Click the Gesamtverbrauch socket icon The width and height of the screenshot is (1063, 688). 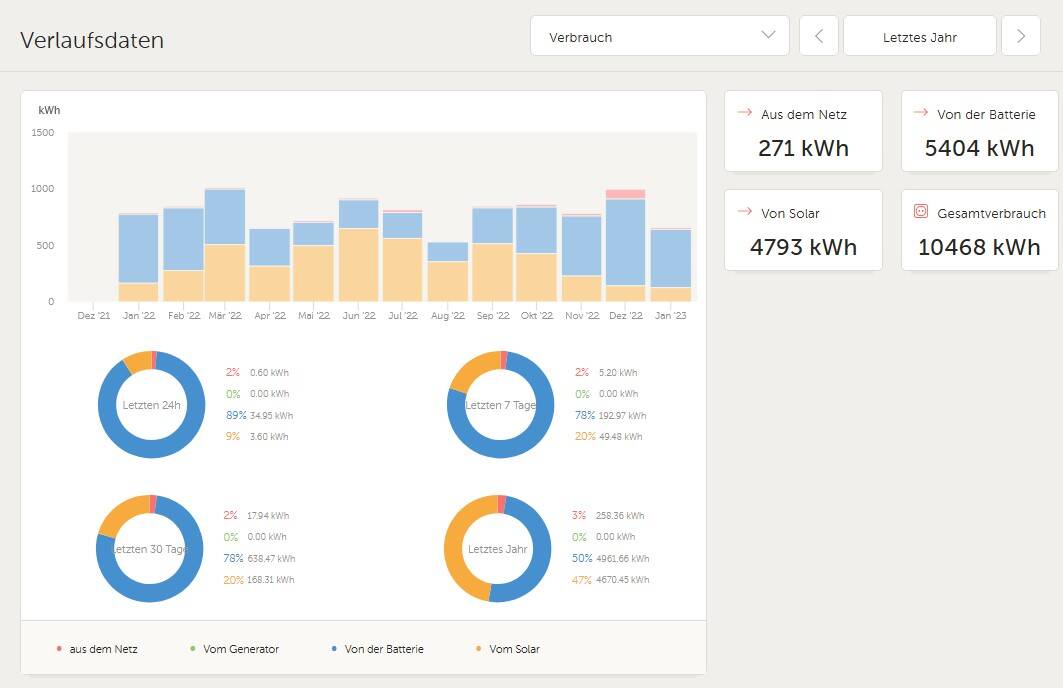(x=921, y=212)
